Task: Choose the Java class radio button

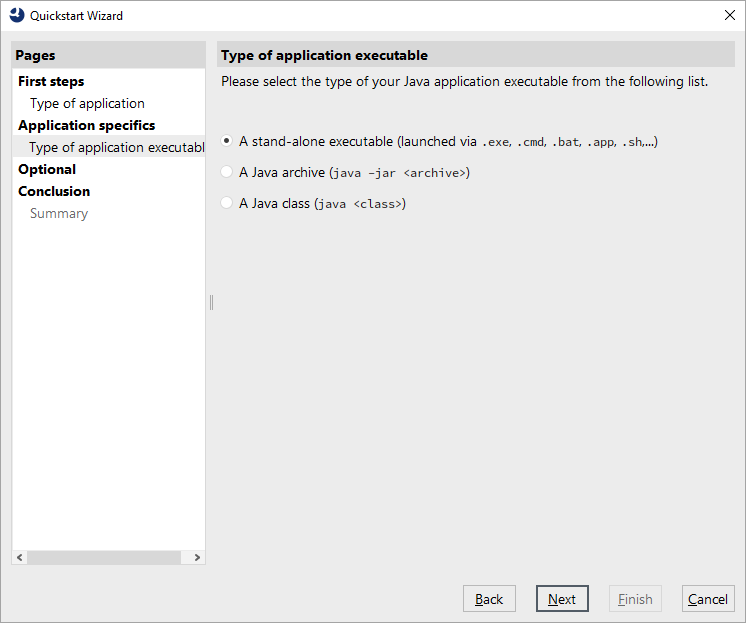Action: (x=226, y=203)
